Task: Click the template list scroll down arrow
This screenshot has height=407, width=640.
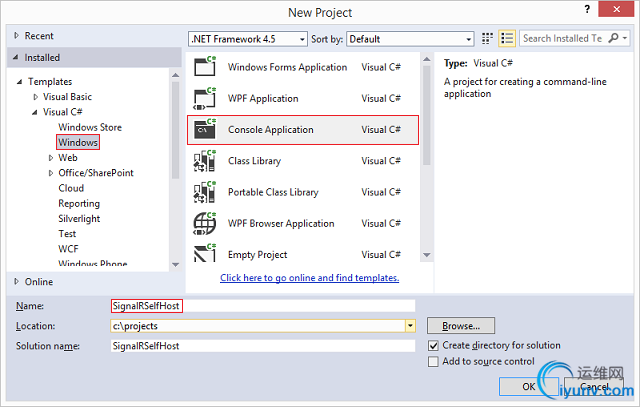Action: point(427,255)
